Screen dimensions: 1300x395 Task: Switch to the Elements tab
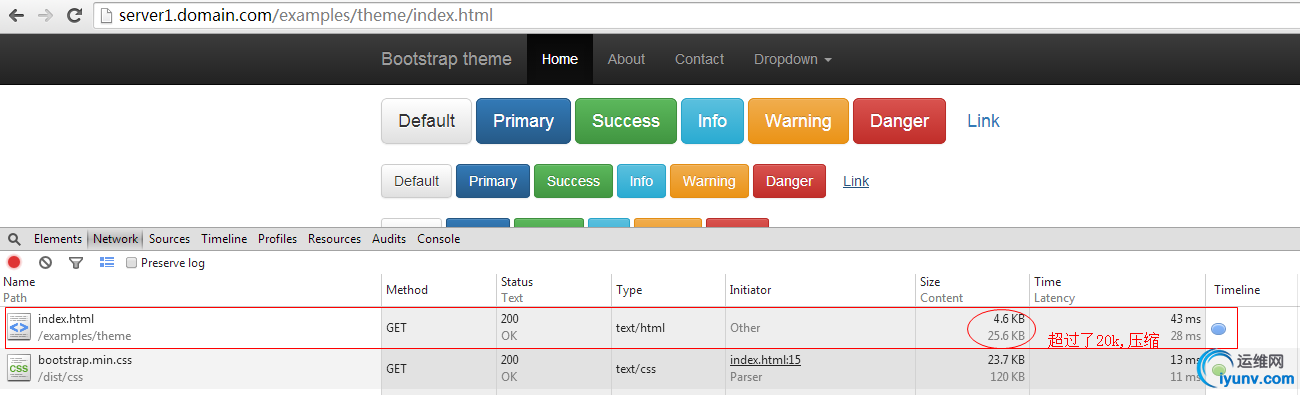58,239
